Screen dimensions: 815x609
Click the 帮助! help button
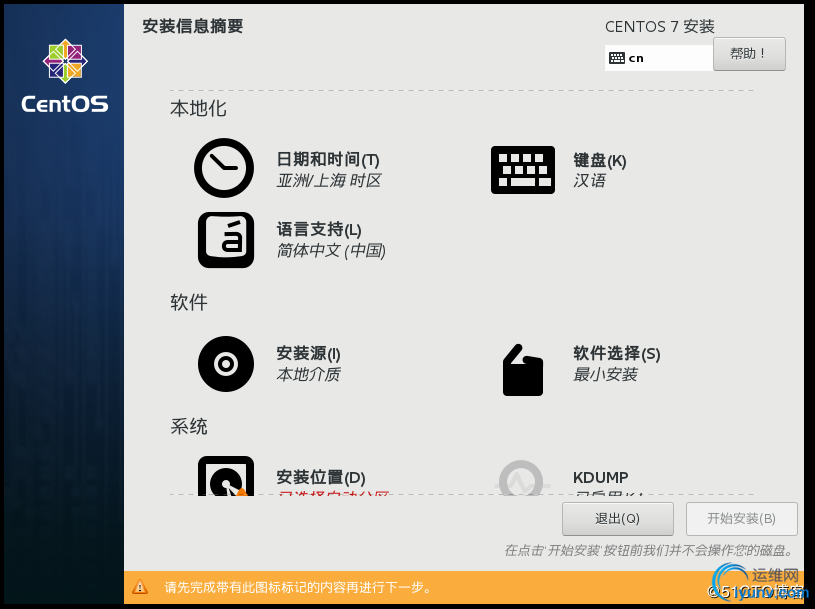[749, 54]
